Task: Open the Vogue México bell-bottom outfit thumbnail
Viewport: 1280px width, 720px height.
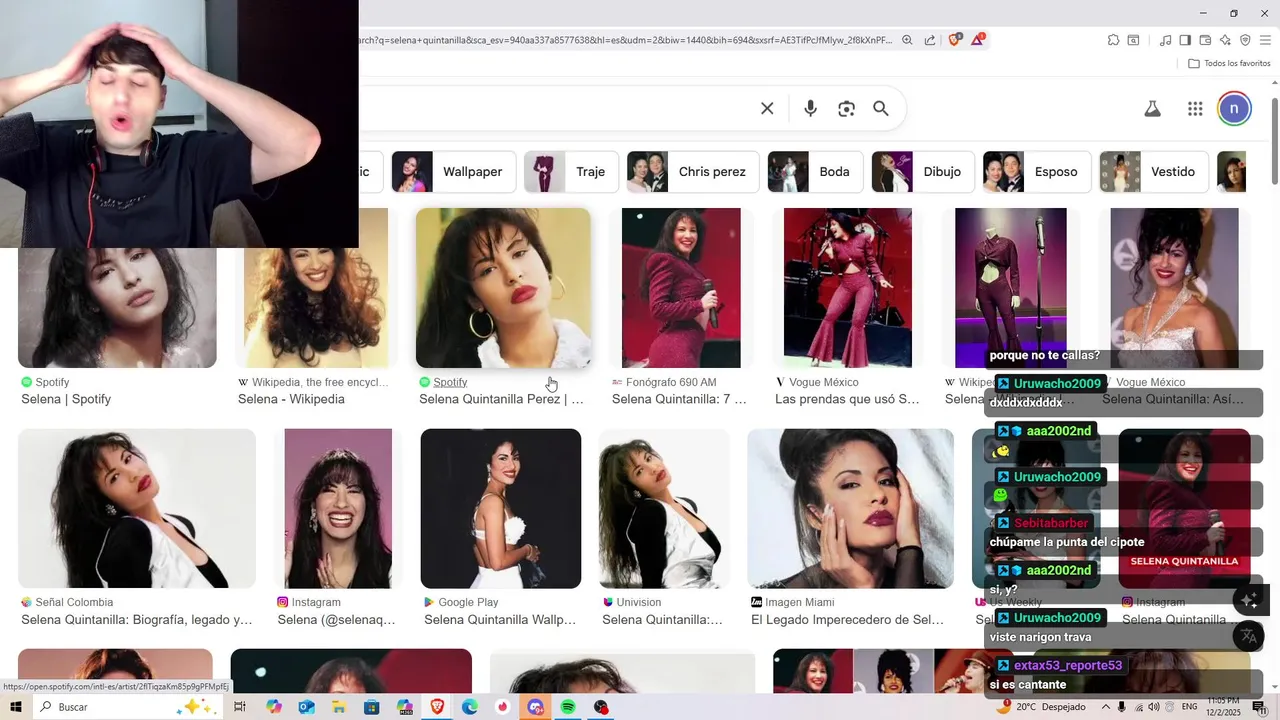Action: coord(848,288)
